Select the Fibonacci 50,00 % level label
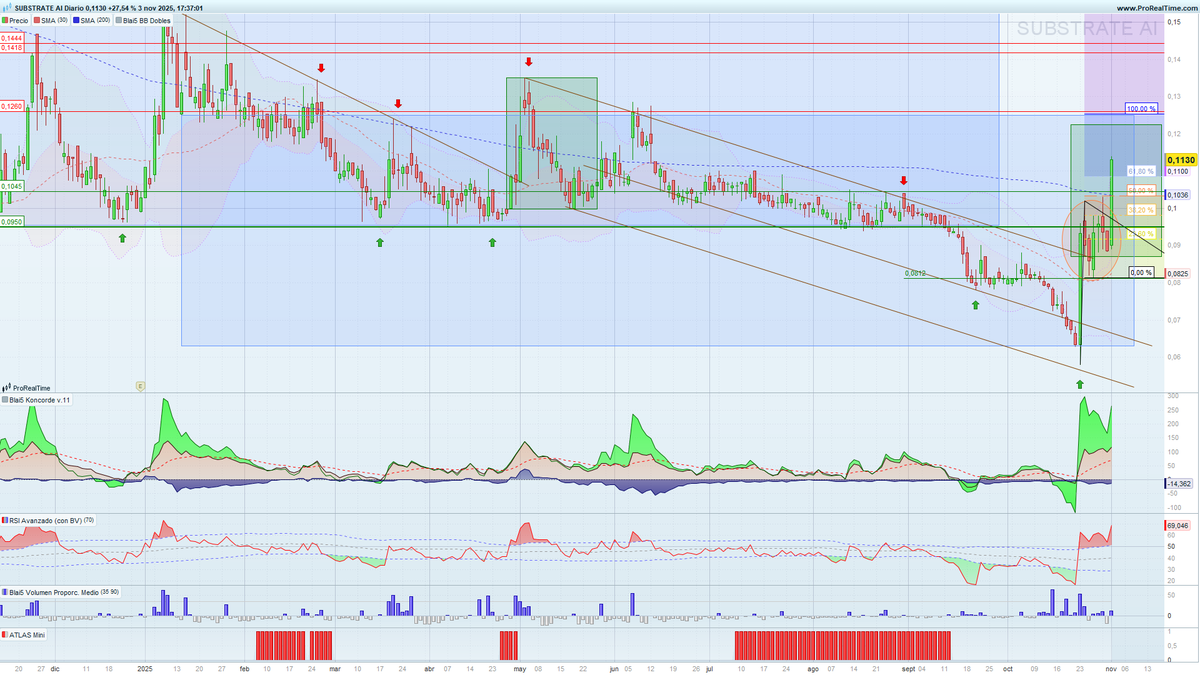The image size is (1200, 675). click(x=1142, y=189)
